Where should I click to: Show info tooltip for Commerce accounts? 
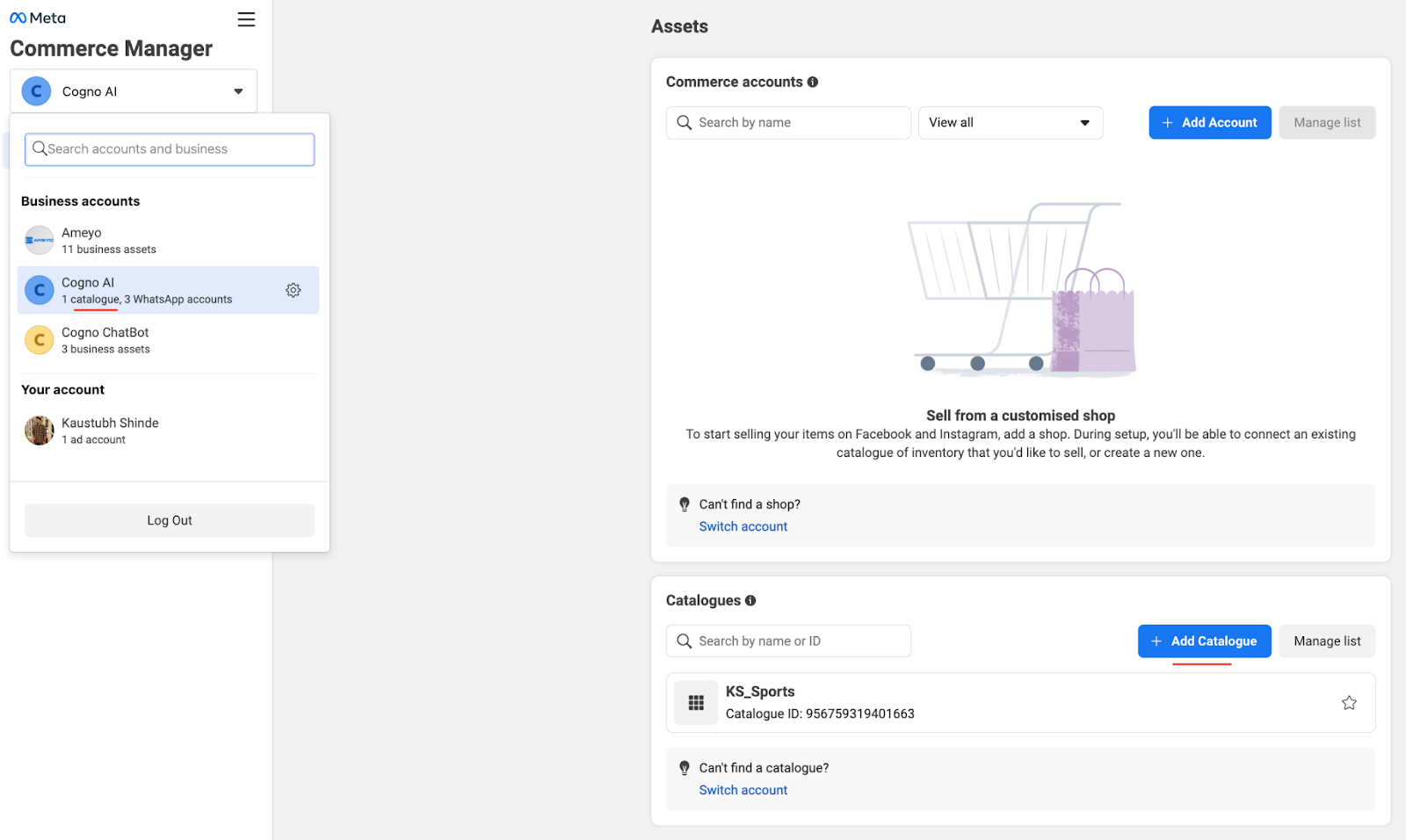click(x=813, y=82)
